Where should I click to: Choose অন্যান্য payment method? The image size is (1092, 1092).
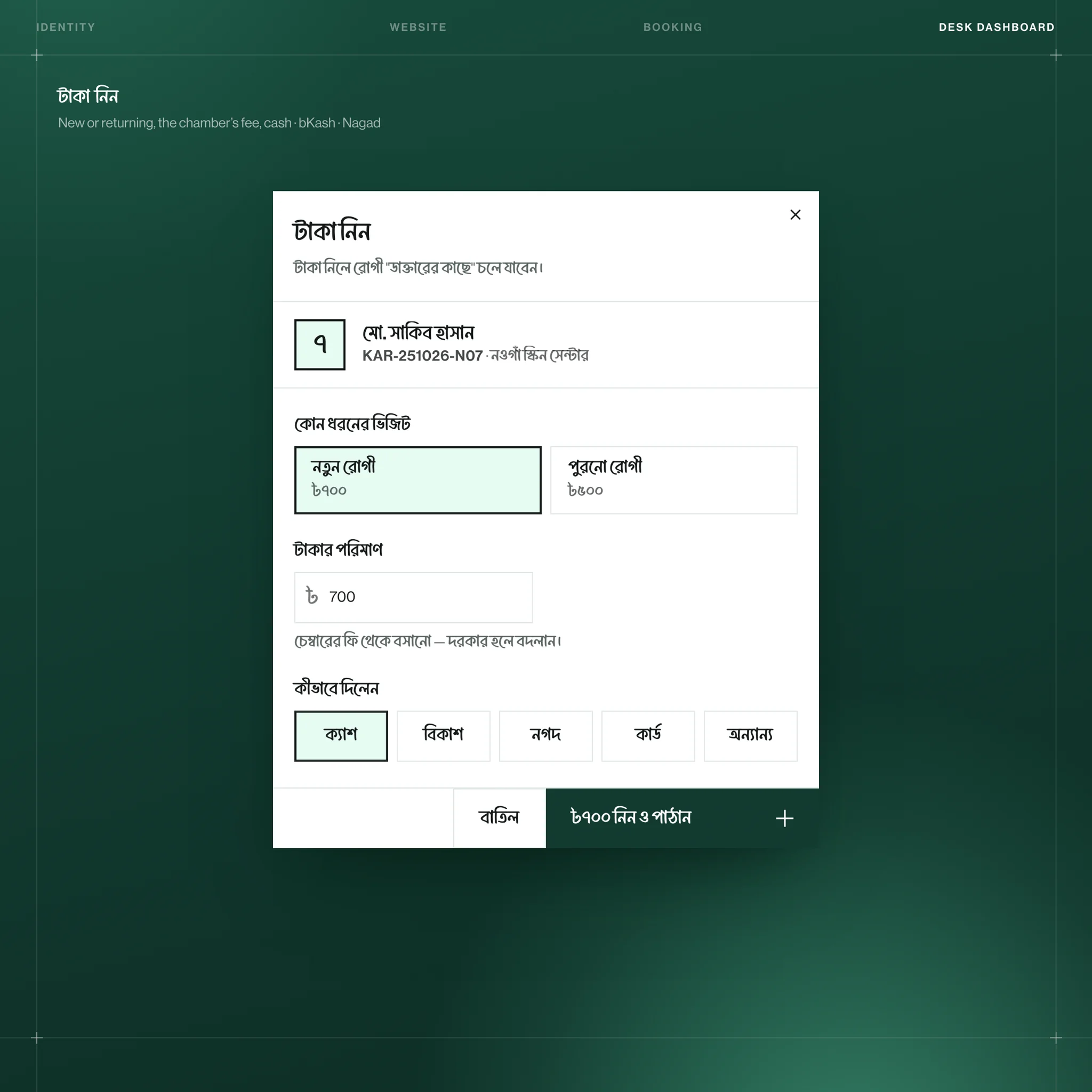pos(751,736)
